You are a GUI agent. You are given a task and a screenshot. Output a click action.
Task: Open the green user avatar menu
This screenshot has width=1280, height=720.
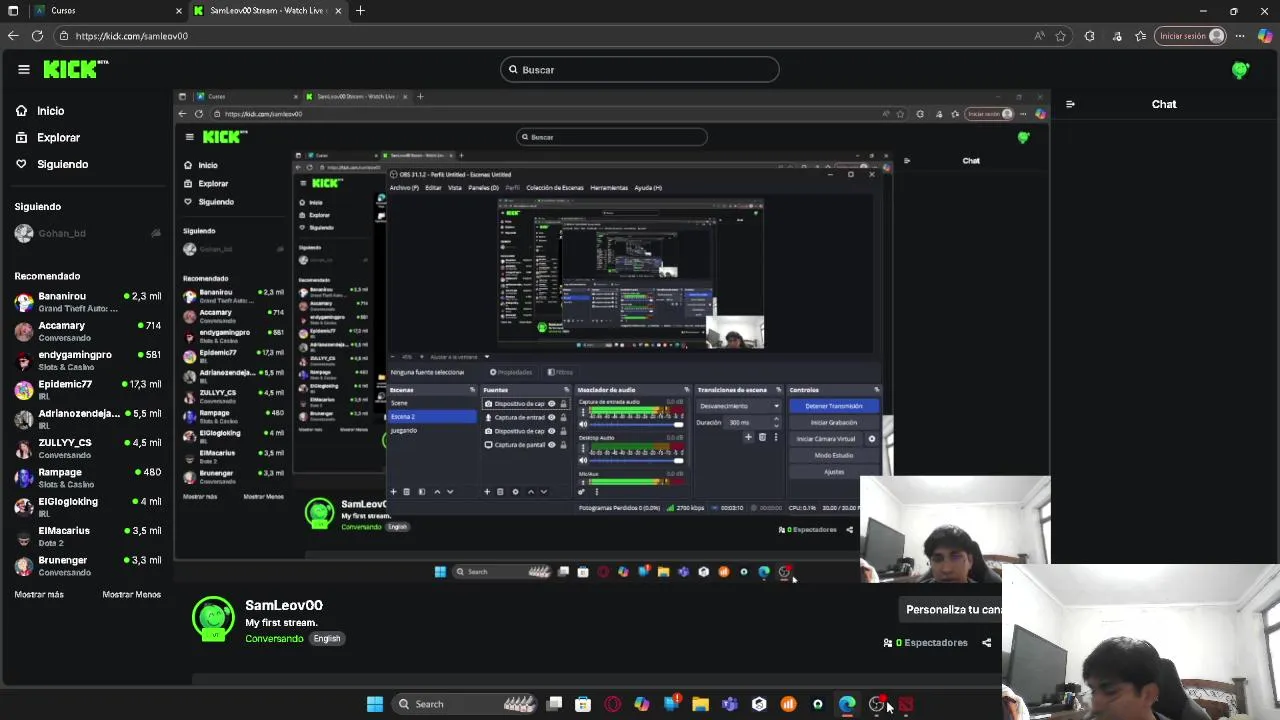click(1240, 70)
